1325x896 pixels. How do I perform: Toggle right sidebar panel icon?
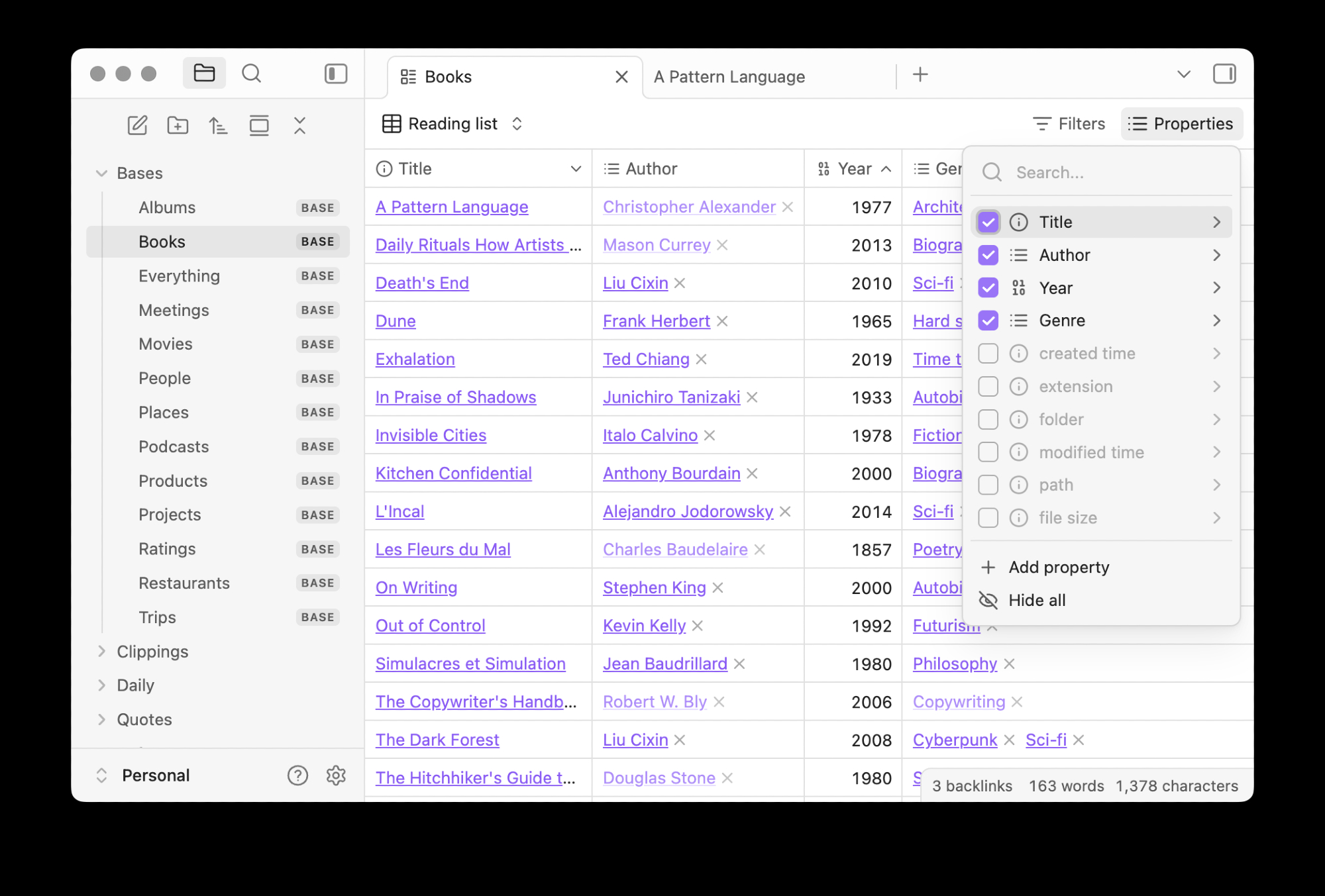[1224, 74]
